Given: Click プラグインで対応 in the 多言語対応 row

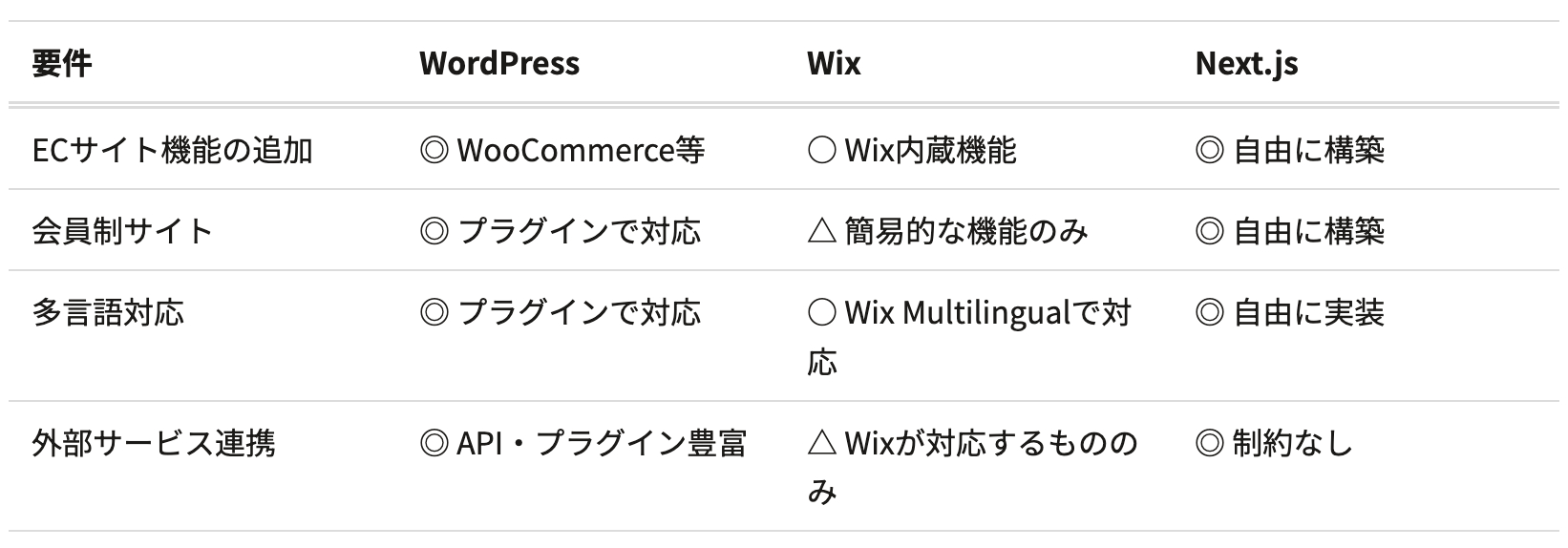Looking at the screenshot, I should tap(561, 313).
